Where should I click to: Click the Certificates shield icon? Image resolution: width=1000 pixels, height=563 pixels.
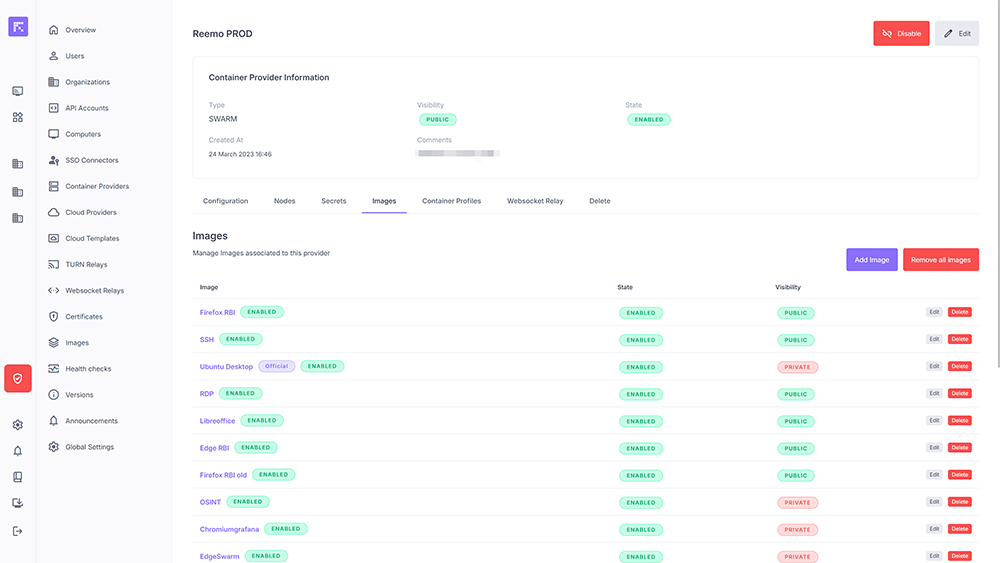[x=54, y=317]
